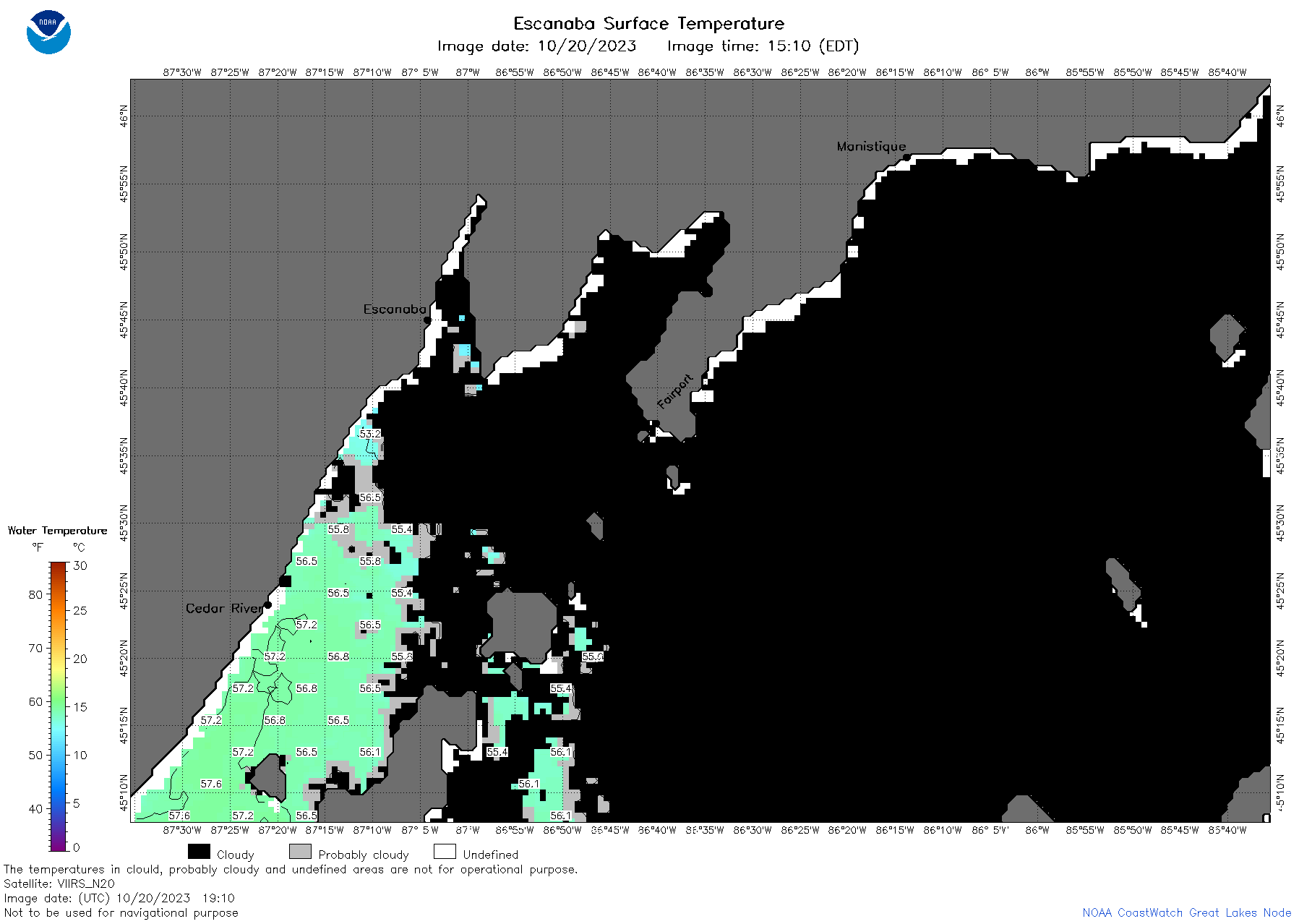Image resolution: width=1299 pixels, height=924 pixels.
Task: Click the '°F' scale unit label
Action: pos(38,547)
